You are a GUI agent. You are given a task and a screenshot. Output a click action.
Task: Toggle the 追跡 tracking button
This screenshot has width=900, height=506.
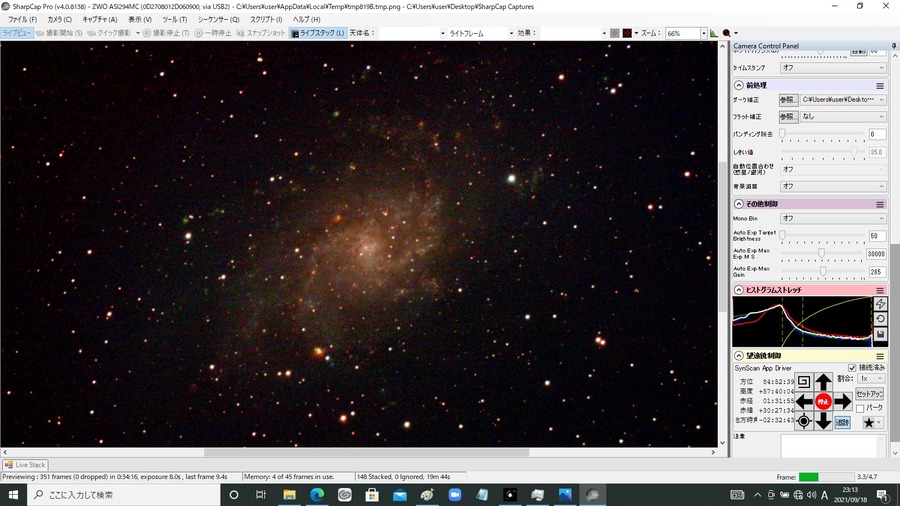tap(842, 422)
